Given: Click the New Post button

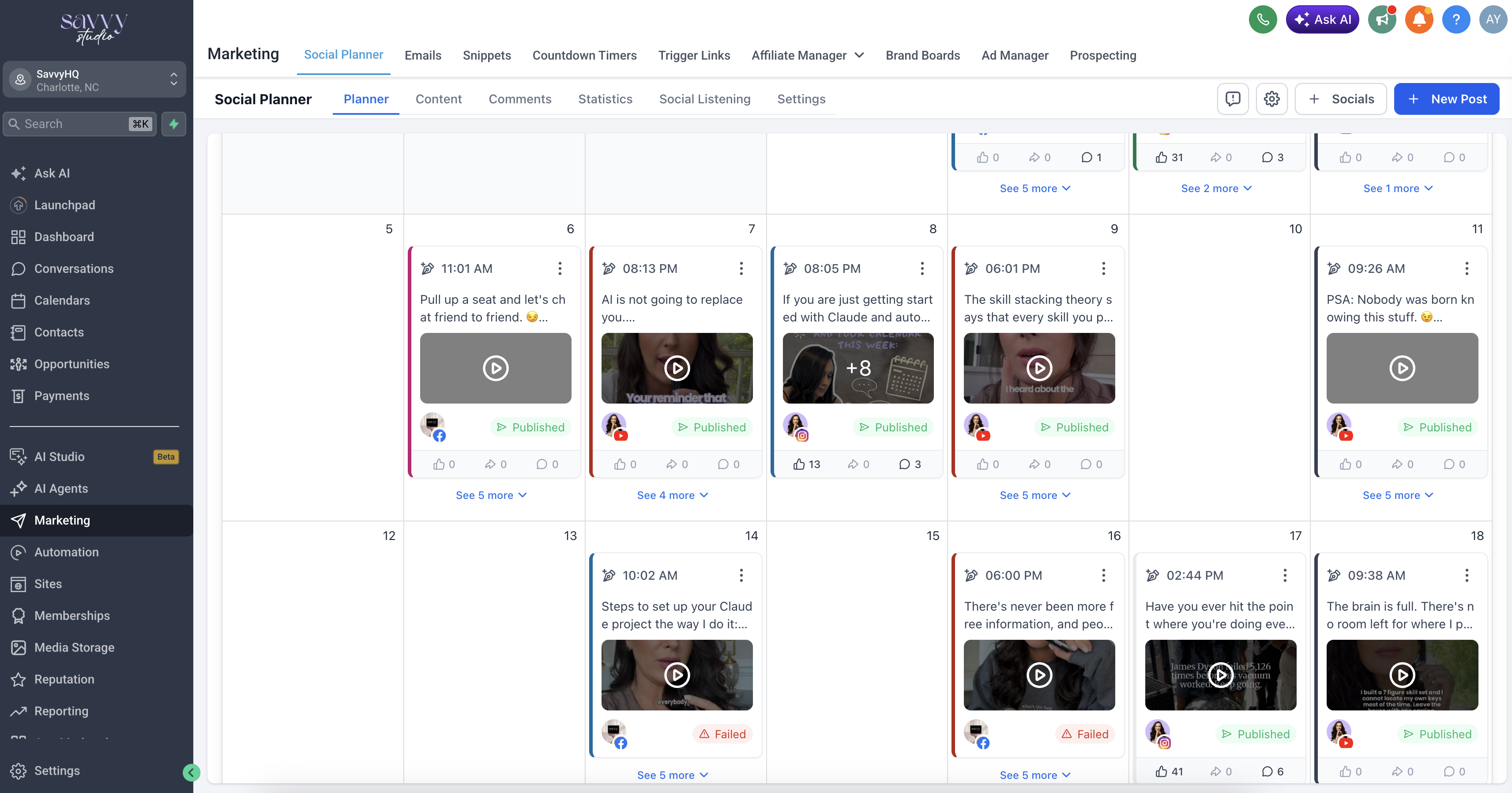Looking at the screenshot, I should coord(1447,99).
